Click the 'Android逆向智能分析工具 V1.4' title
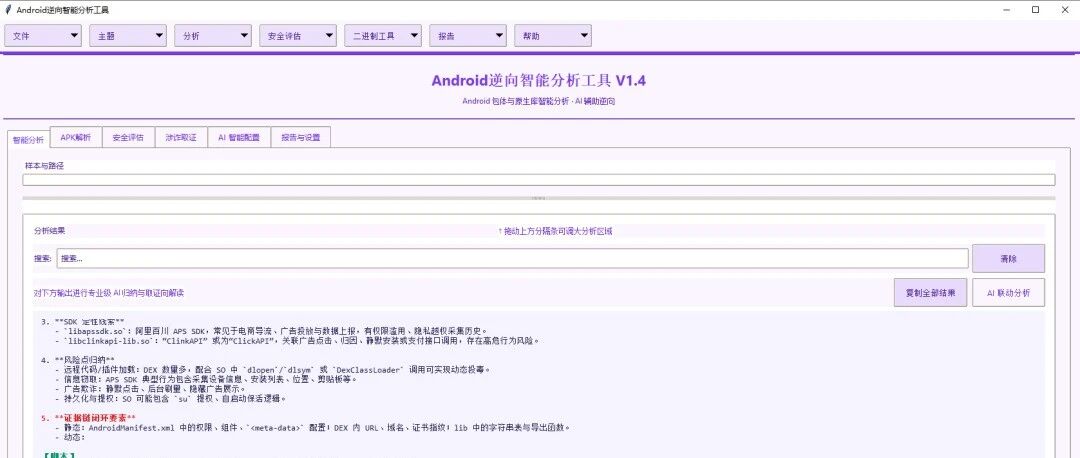This screenshot has height=458, width=1080. [x=539, y=81]
